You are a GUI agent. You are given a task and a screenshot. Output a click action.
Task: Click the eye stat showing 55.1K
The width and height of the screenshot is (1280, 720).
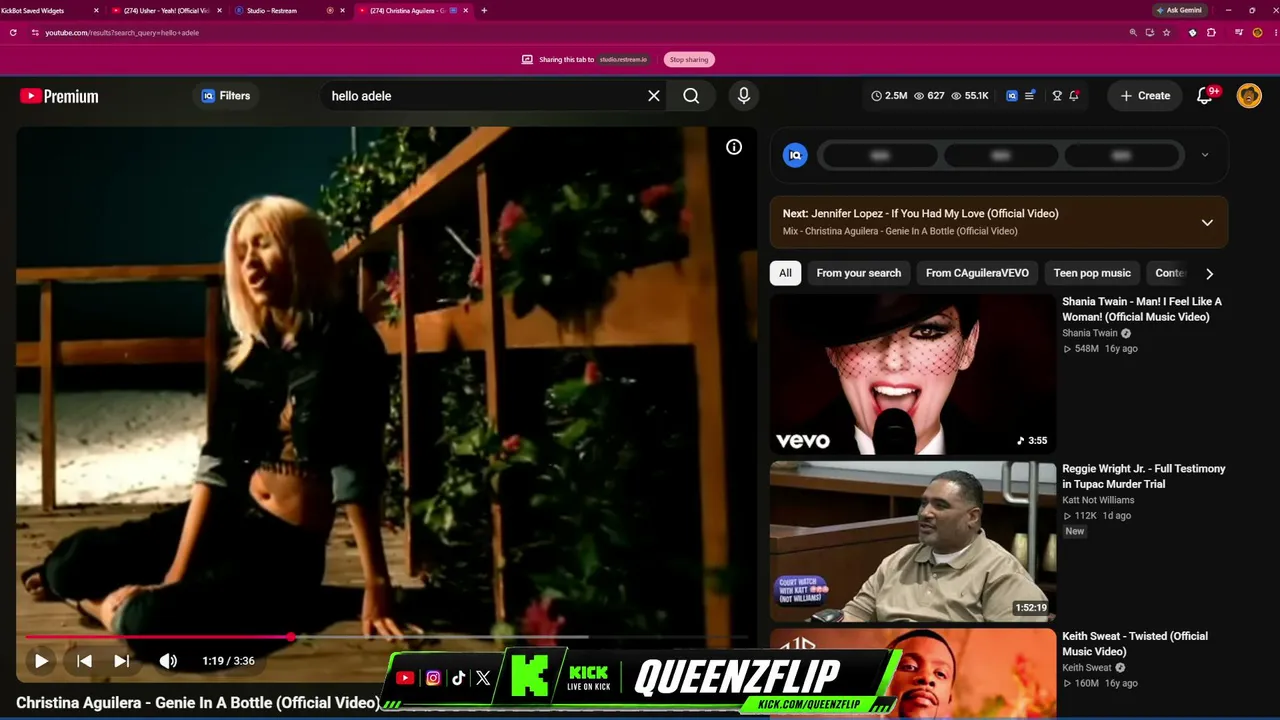pyautogui.click(x=969, y=96)
